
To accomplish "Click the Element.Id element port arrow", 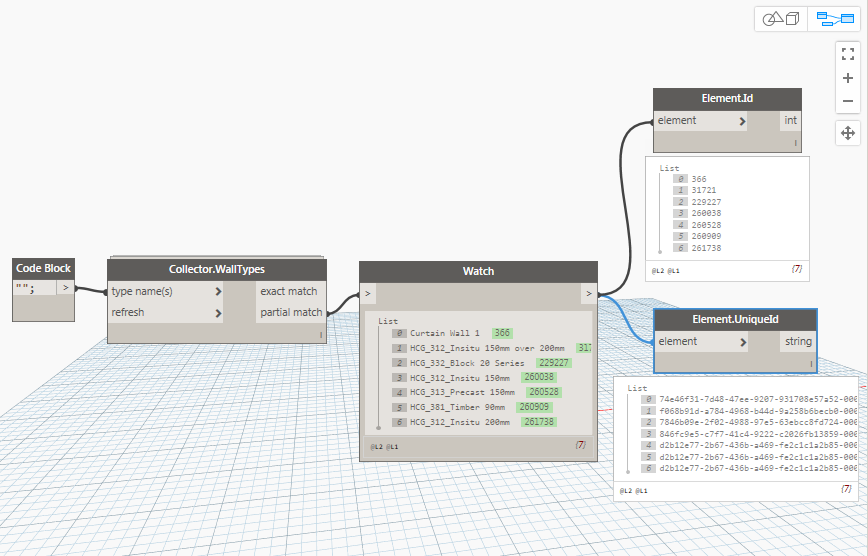I will pyautogui.click(x=742, y=121).
